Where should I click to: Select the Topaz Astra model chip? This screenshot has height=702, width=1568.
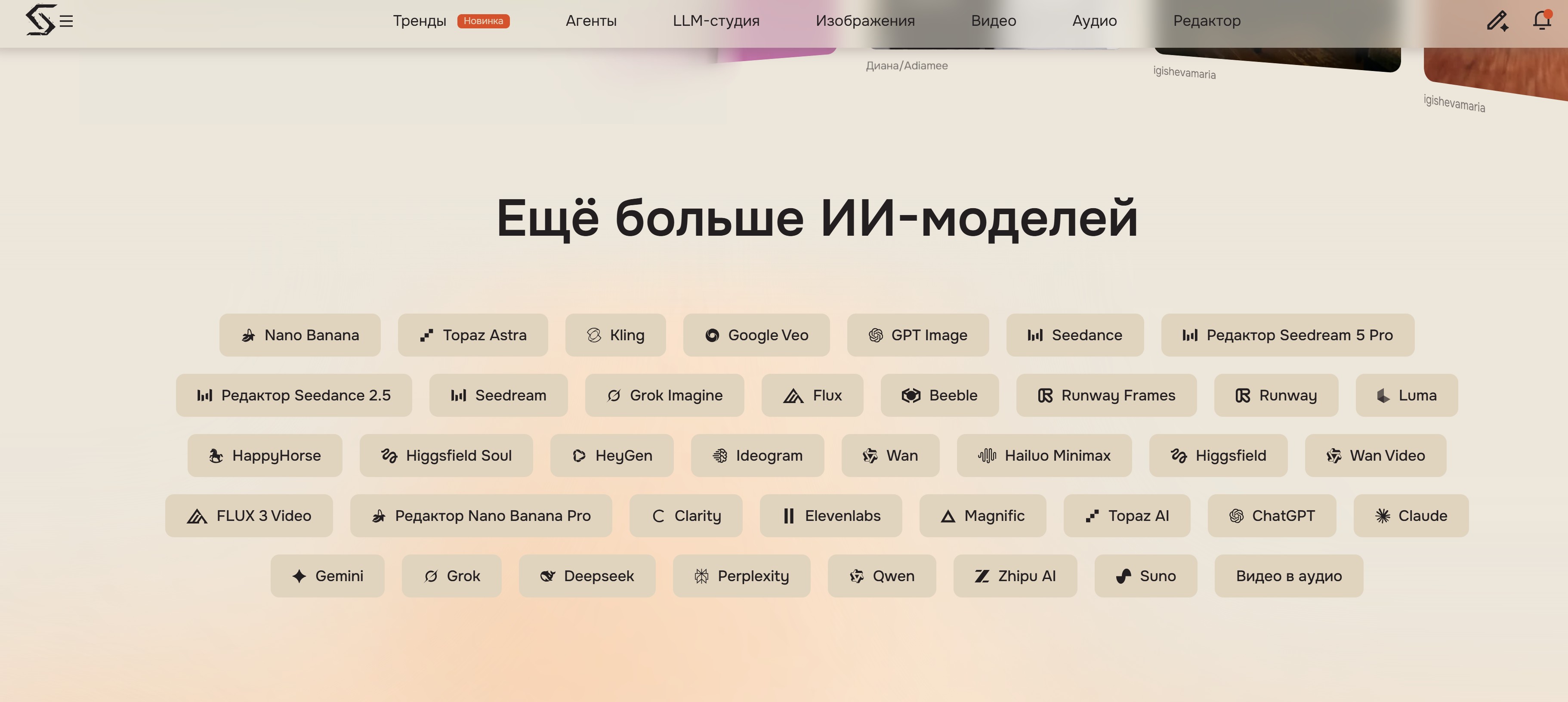coord(473,335)
